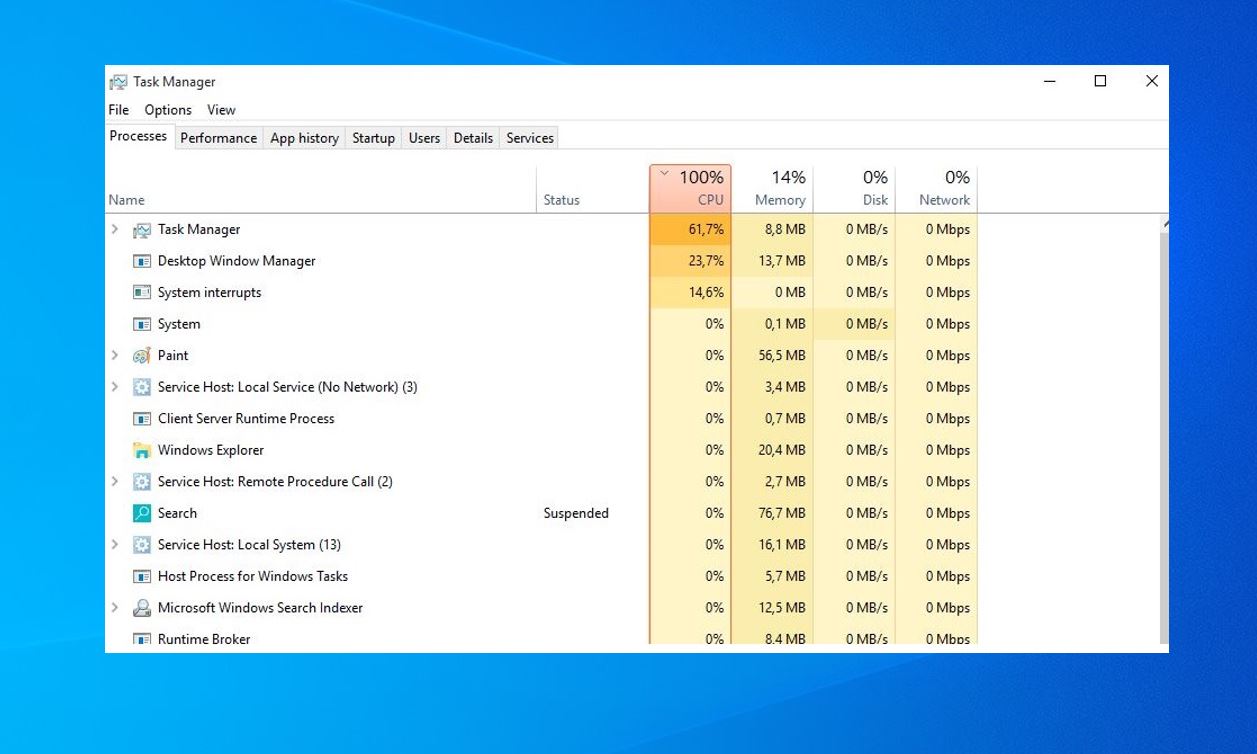This screenshot has height=754, width=1257.
Task: Select the Paint application icon
Action: coord(141,355)
